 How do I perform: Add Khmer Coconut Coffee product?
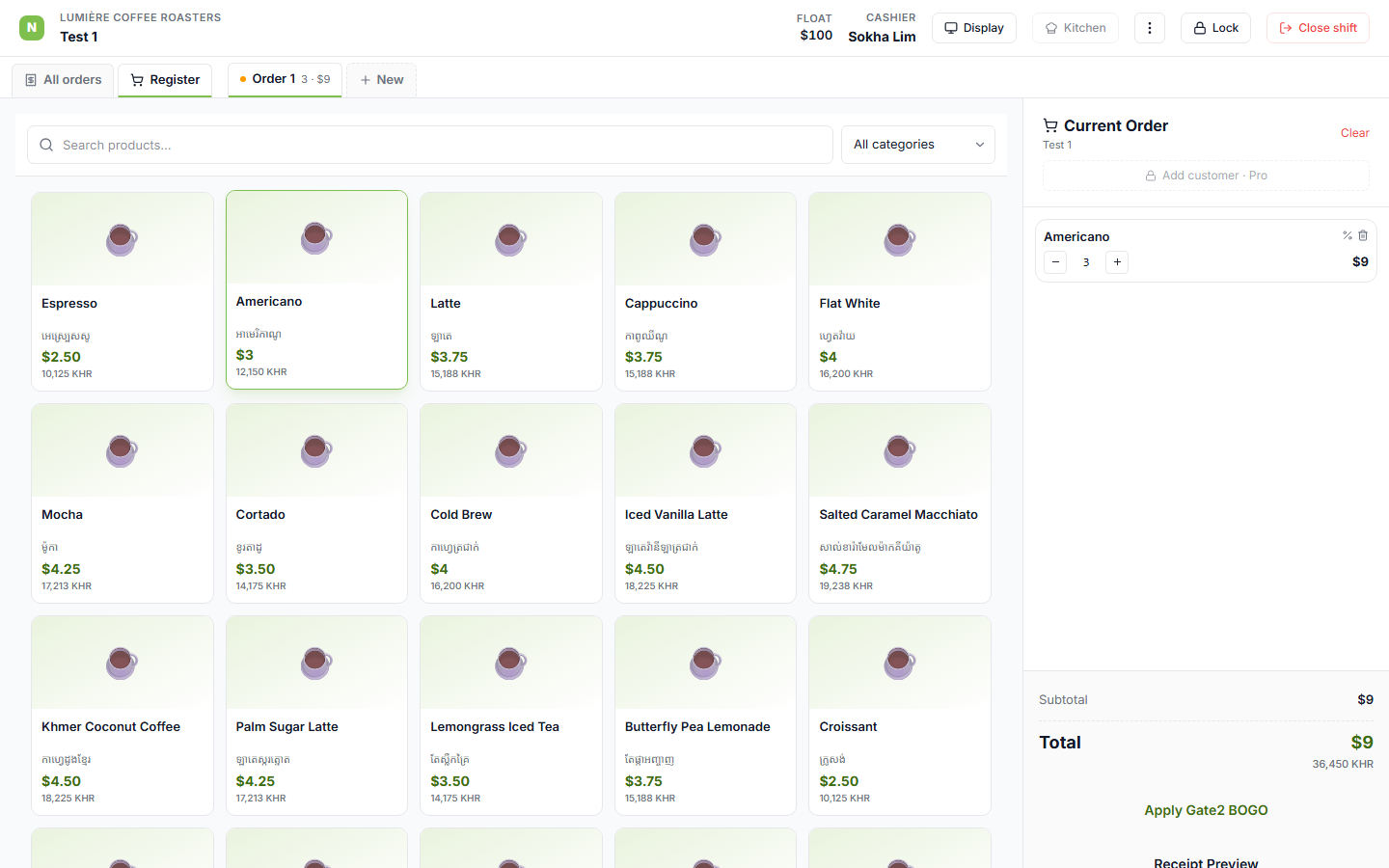[123, 716]
